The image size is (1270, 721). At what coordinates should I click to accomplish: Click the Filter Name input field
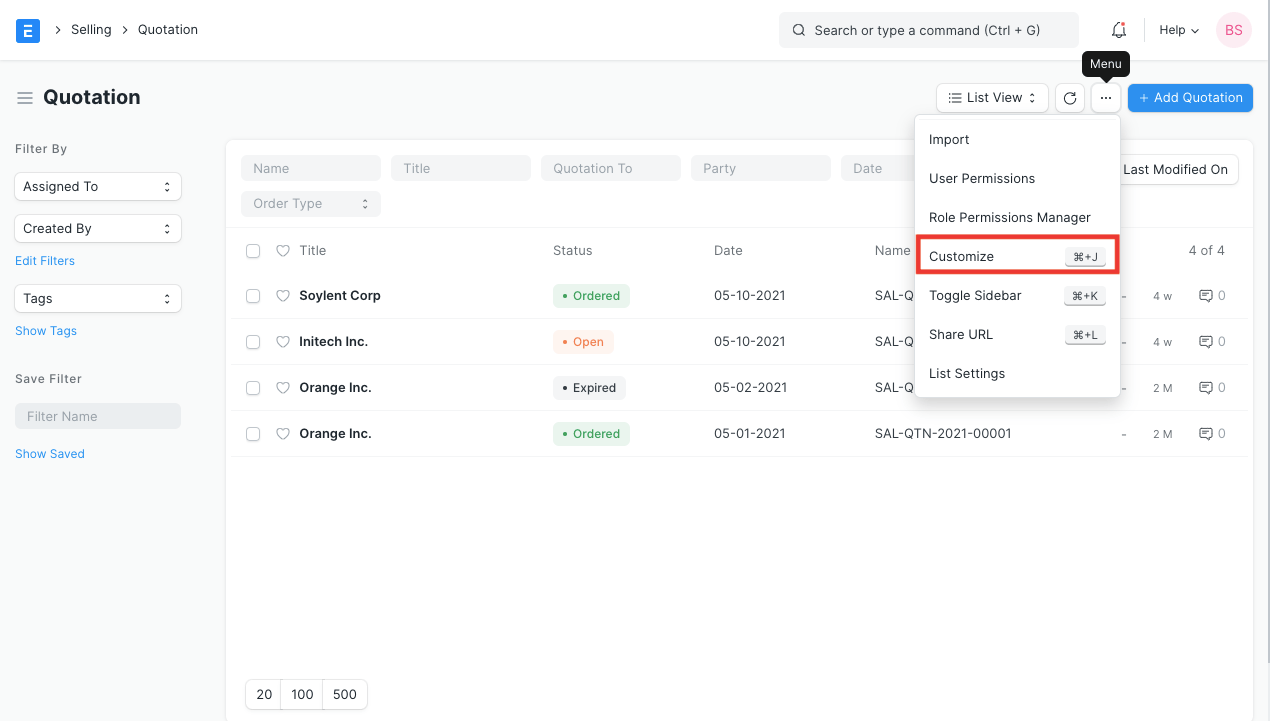coord(97,415)
